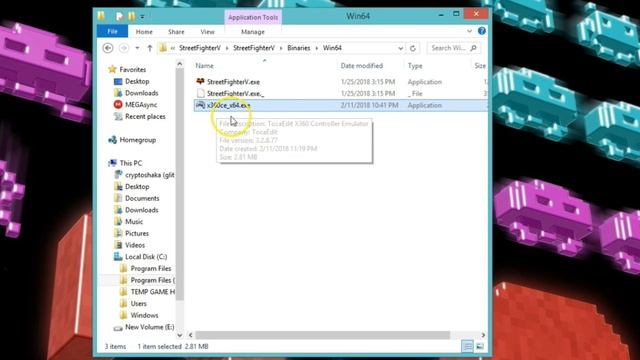Image resolution: width=640 pixels, height=360 pixels.
Task: Click the New folder quick access icon
Action: point(131,16)
